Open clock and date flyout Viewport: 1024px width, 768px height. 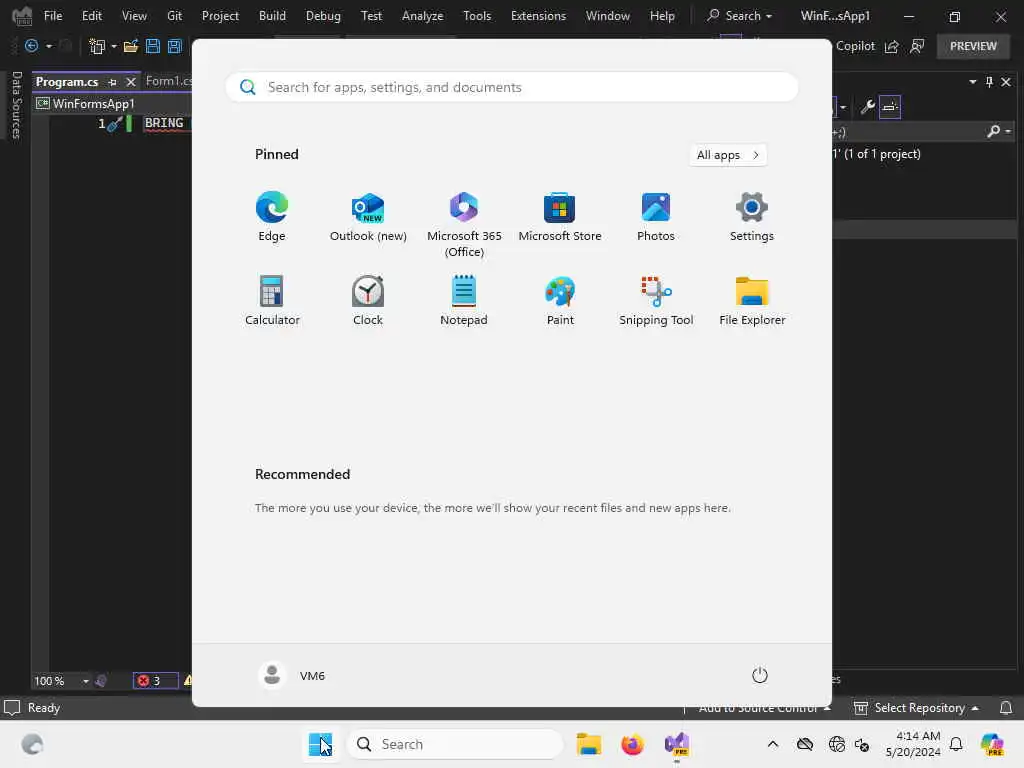pyautogui.click(x=913, y=744)
